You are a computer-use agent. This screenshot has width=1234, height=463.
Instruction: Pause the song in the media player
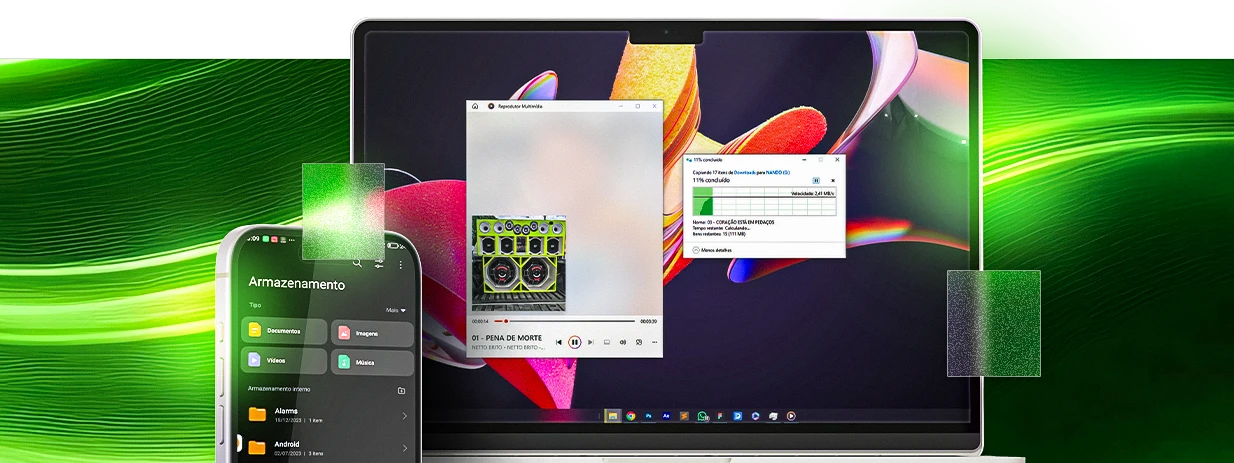(x=574, y=342)
